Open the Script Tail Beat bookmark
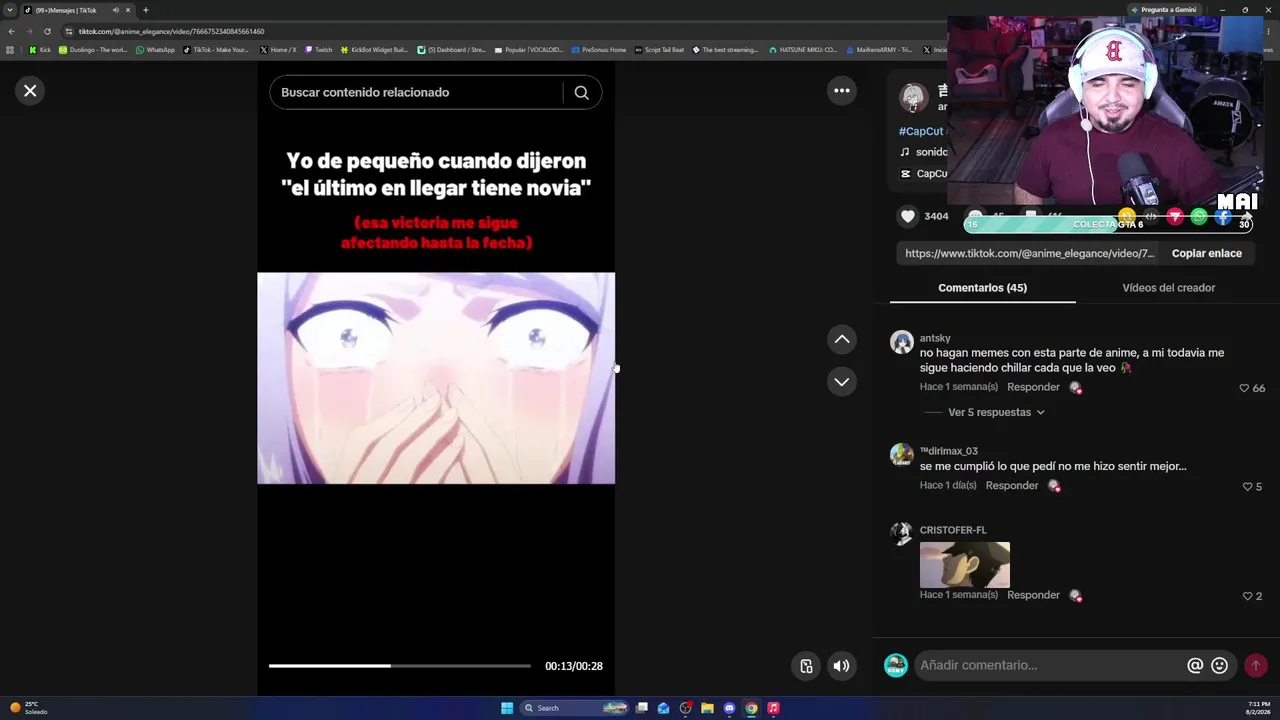The image size is (1280, 720). (660, 50)
